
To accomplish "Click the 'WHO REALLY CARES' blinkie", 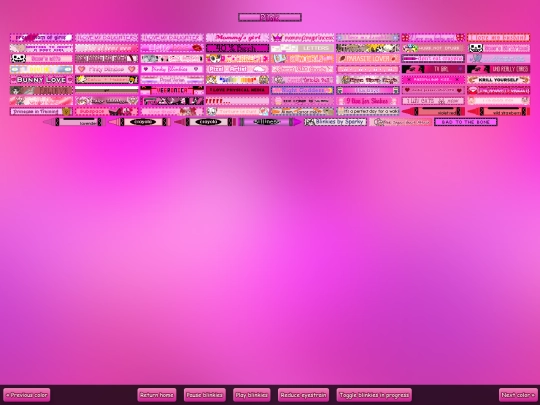I will click(x=498, y=69).
